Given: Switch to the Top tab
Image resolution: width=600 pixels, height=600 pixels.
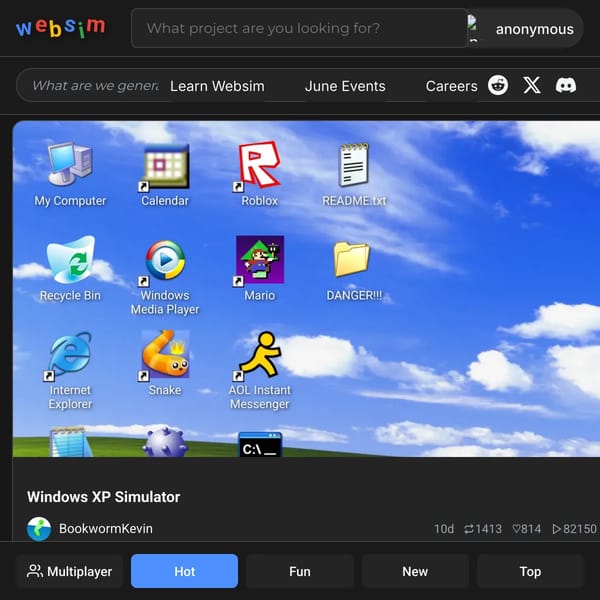Looking at the screenshot, I should pyautogui.click(x=530, y=571).
